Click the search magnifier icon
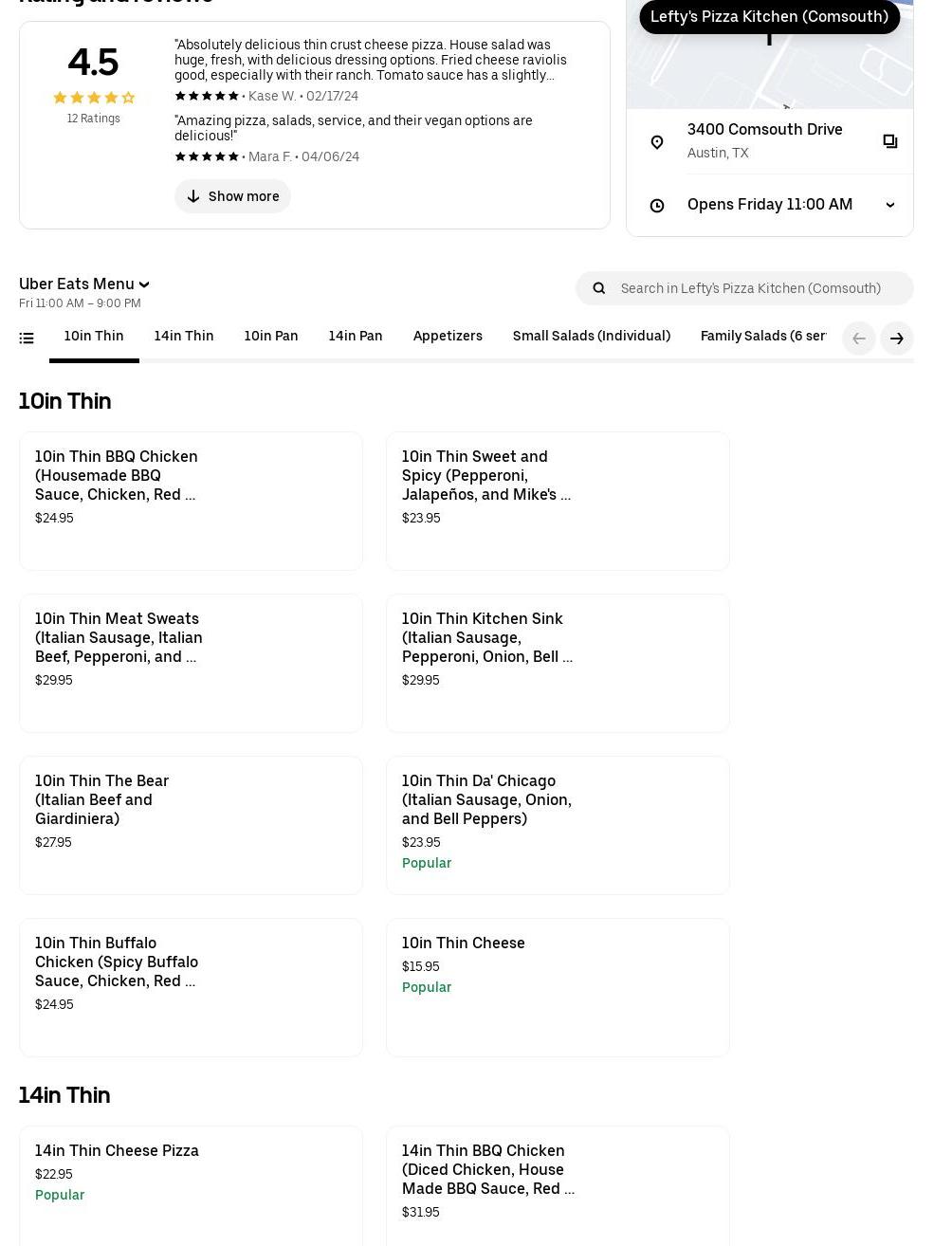Screen dimensions: 952x1246 599,288
